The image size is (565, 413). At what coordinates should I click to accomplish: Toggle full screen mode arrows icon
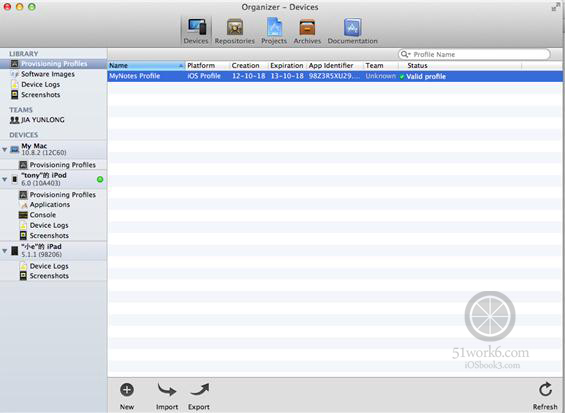click(x=555, y=7)
